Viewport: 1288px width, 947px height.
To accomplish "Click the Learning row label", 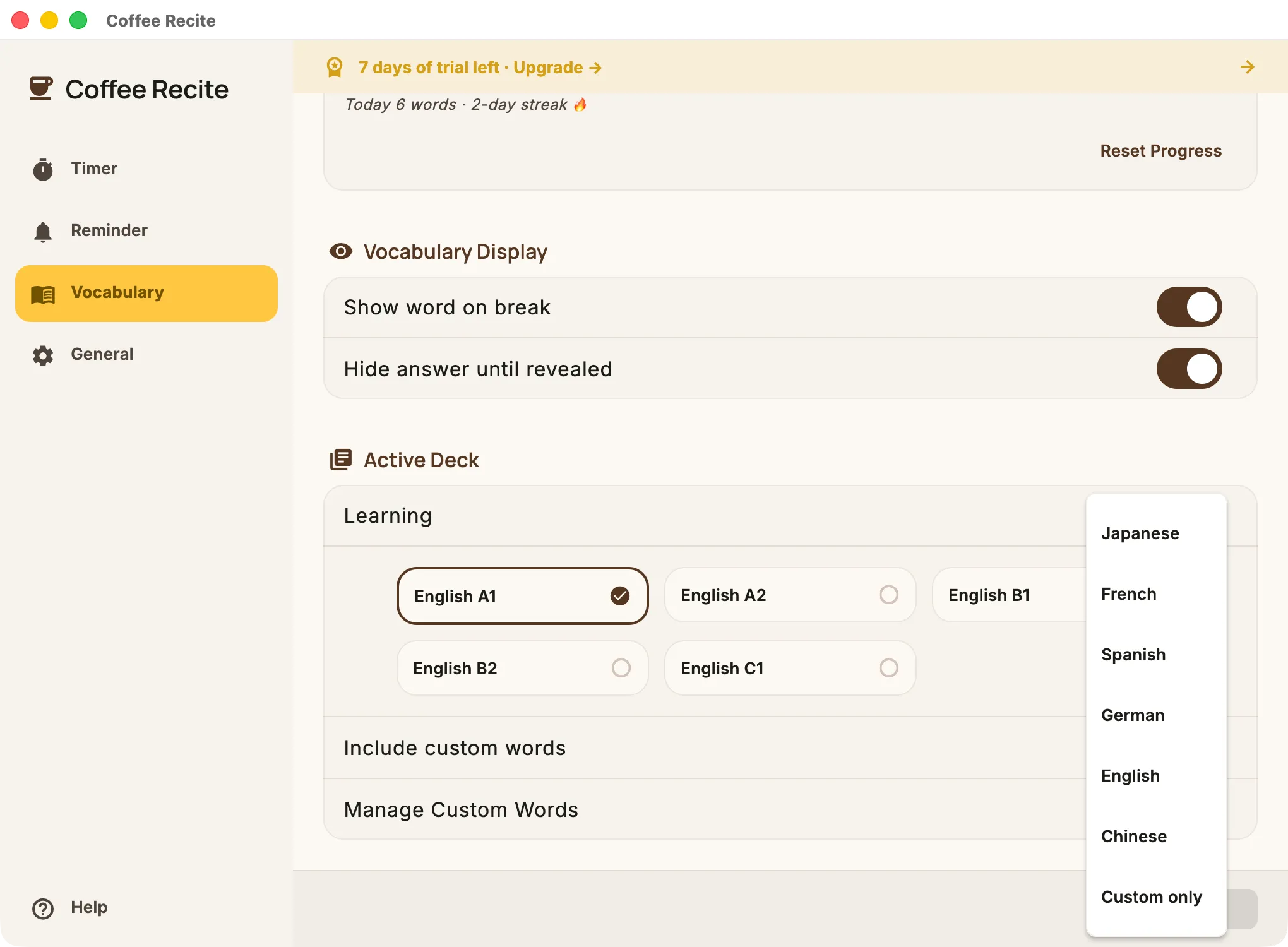I will [x=388, y=516].
